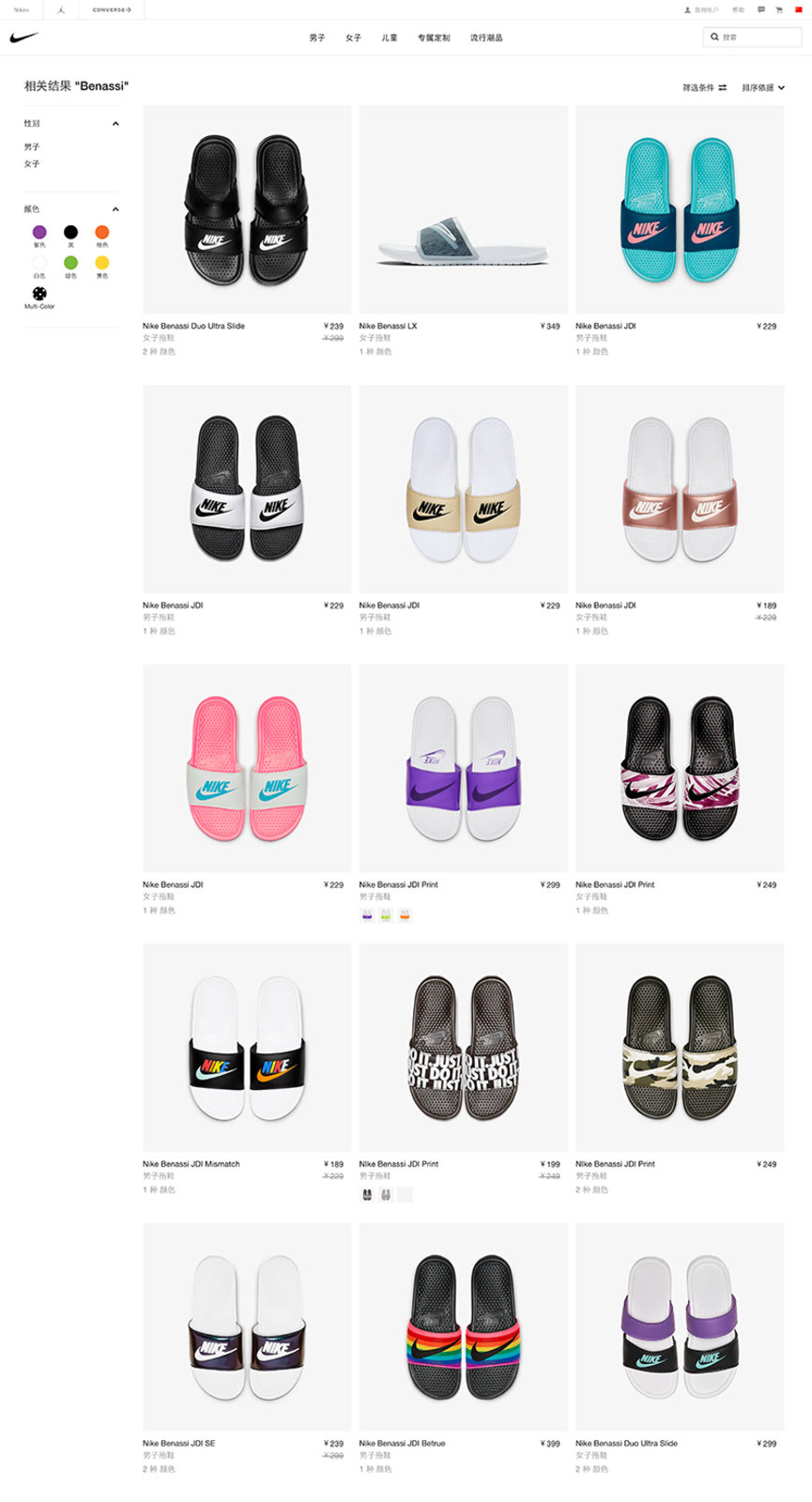Viewport: 812px width, 1502px height.
Task: Toggle the 筛选条件 filter control
Action: (x=705, y=87)
